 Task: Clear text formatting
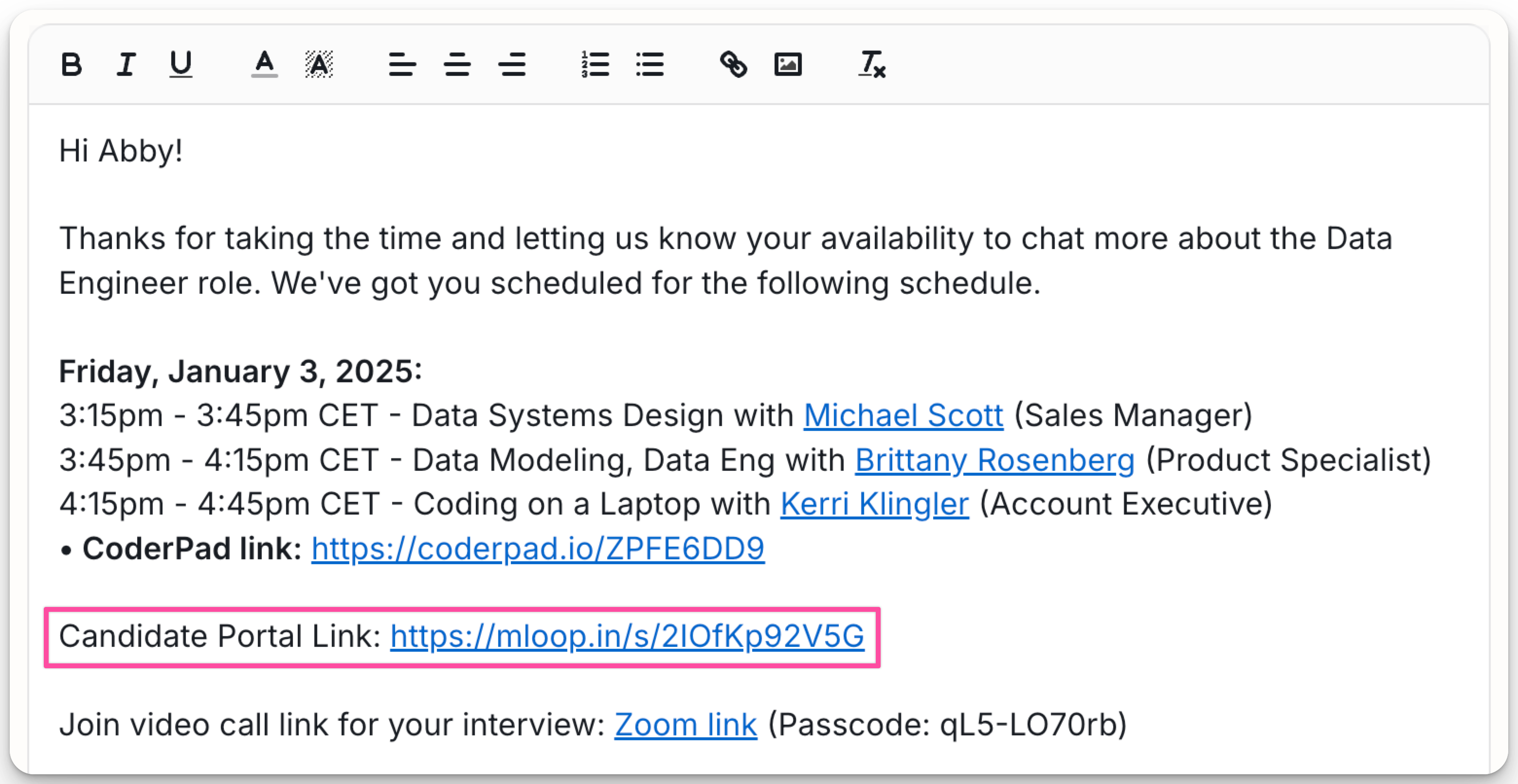pos(872,64)
